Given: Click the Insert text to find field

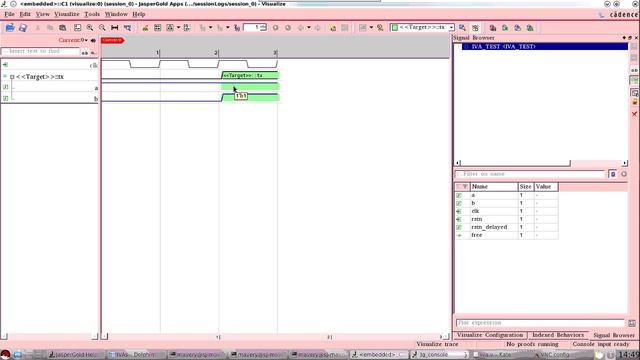Looking at the screenshot, I should (40, 52).
